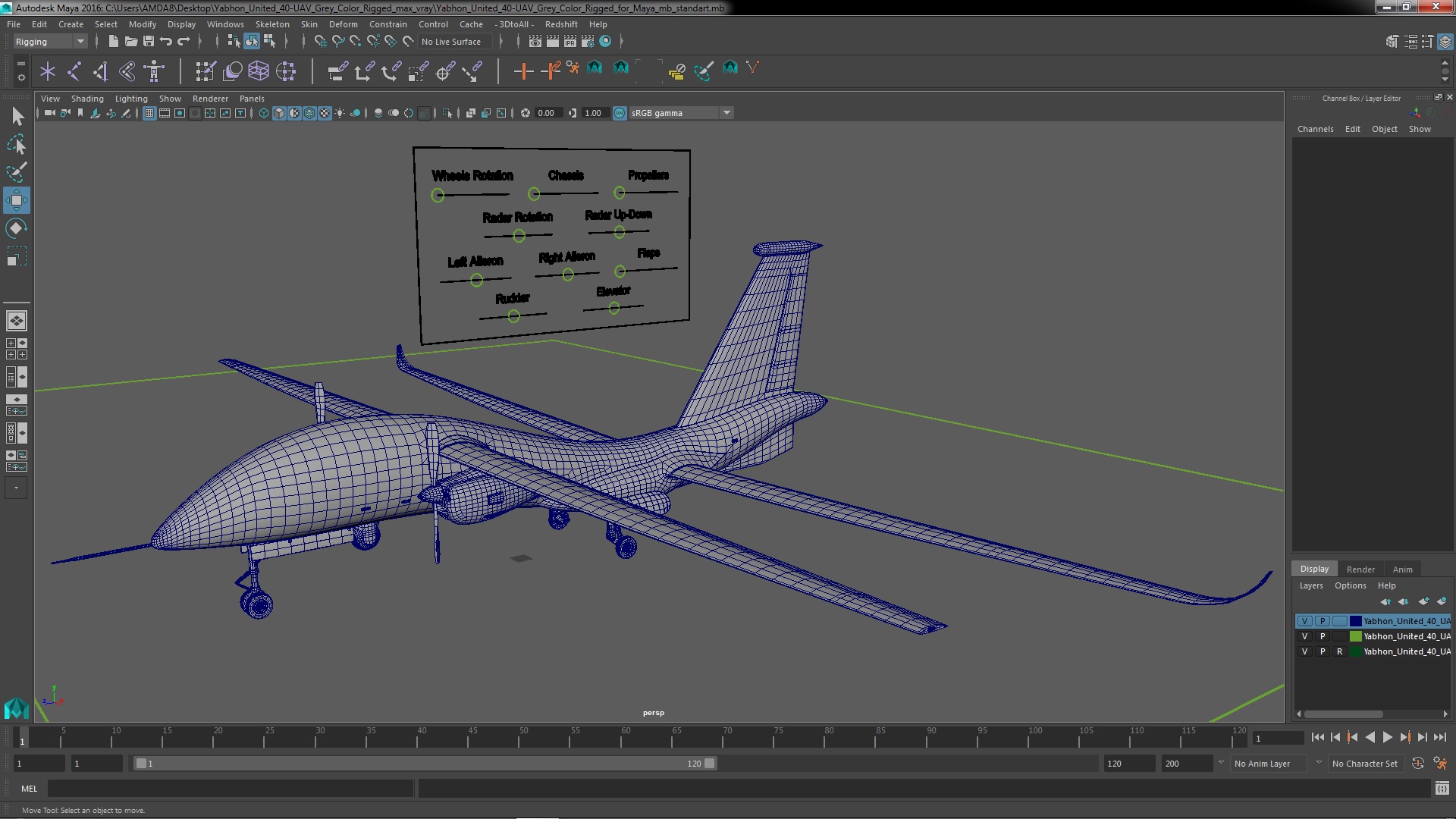Move selected layer up in list

point(1385,601)
